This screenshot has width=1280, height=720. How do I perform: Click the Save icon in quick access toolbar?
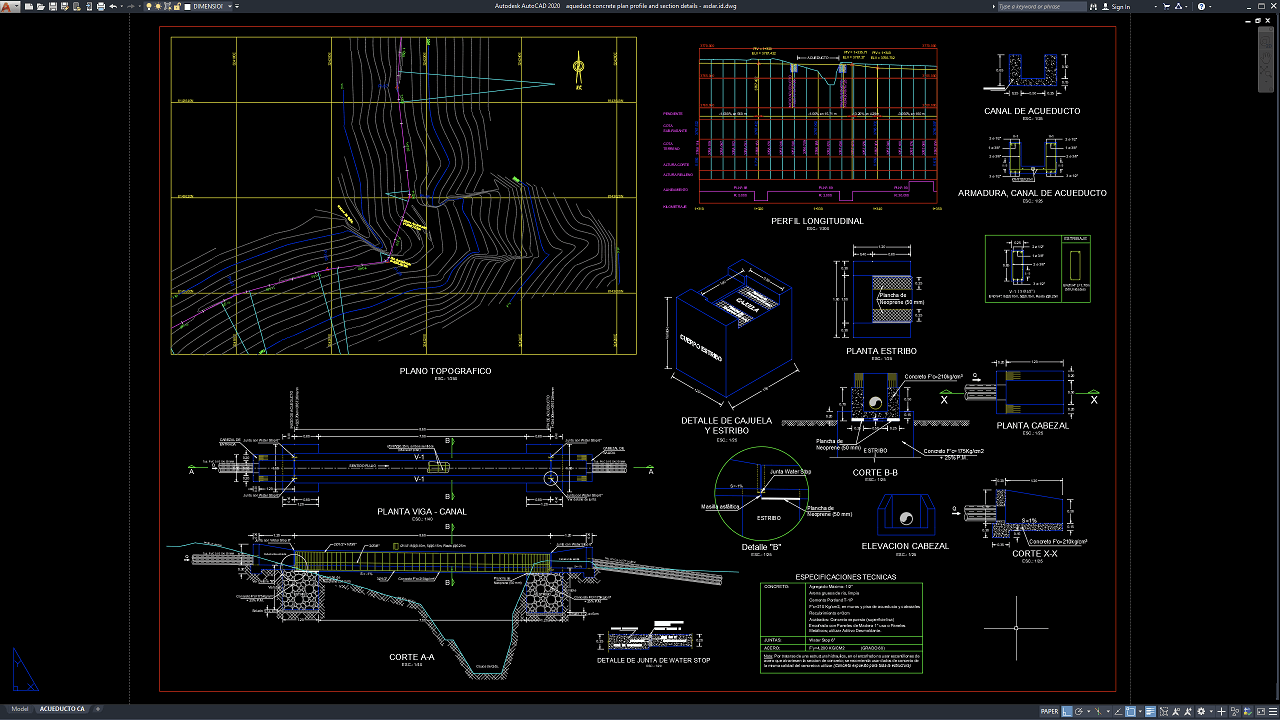53,6
